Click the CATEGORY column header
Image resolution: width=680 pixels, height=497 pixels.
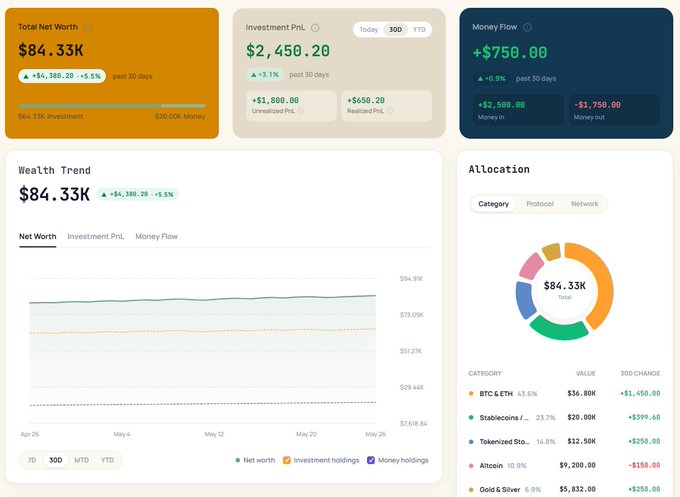485,373
